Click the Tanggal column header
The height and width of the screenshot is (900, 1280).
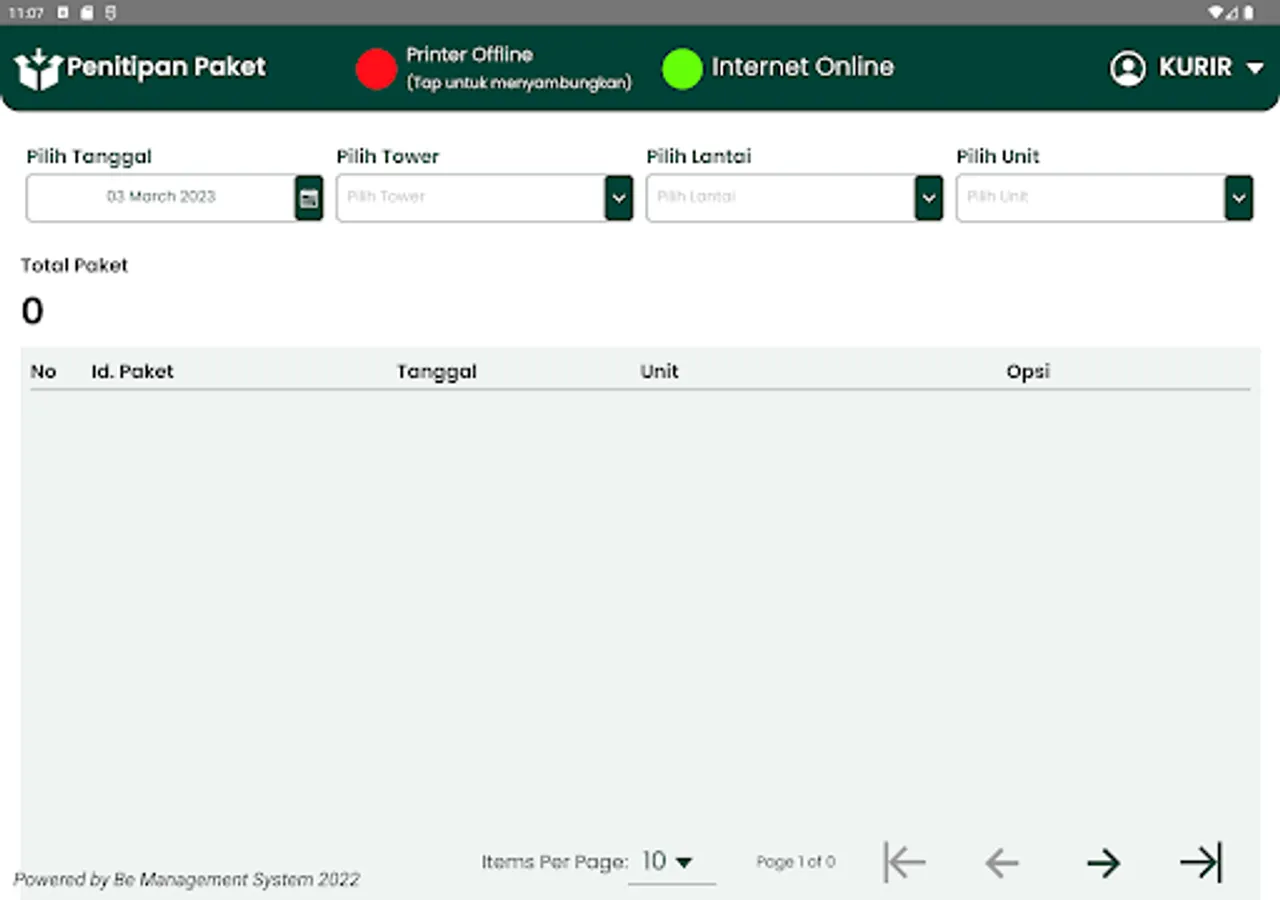click(436, 371)
